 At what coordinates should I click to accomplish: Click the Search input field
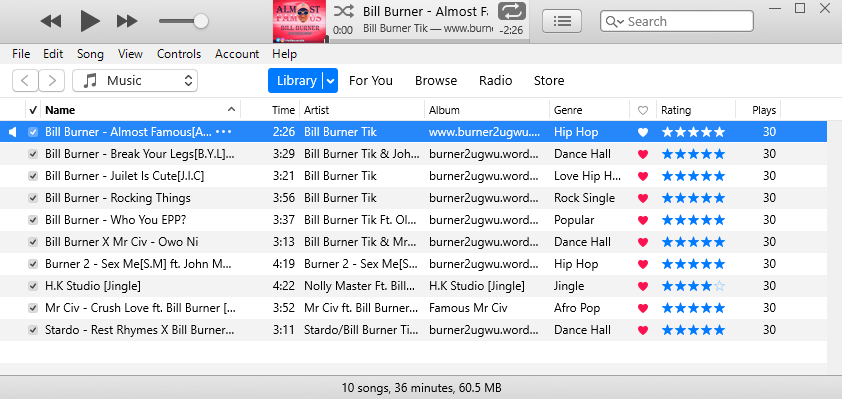(x=677, y=21)
